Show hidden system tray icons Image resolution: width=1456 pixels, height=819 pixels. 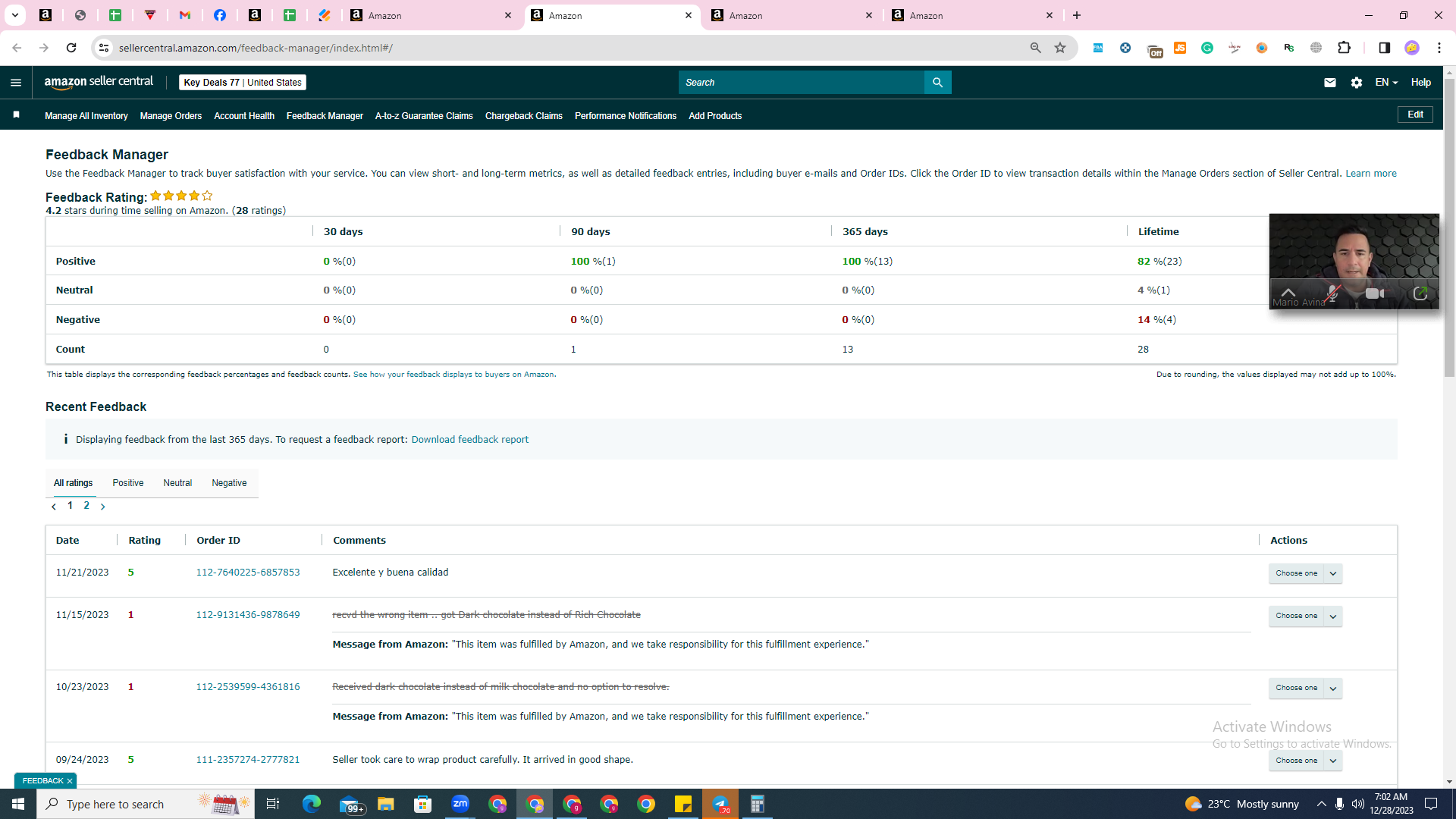1322,804
